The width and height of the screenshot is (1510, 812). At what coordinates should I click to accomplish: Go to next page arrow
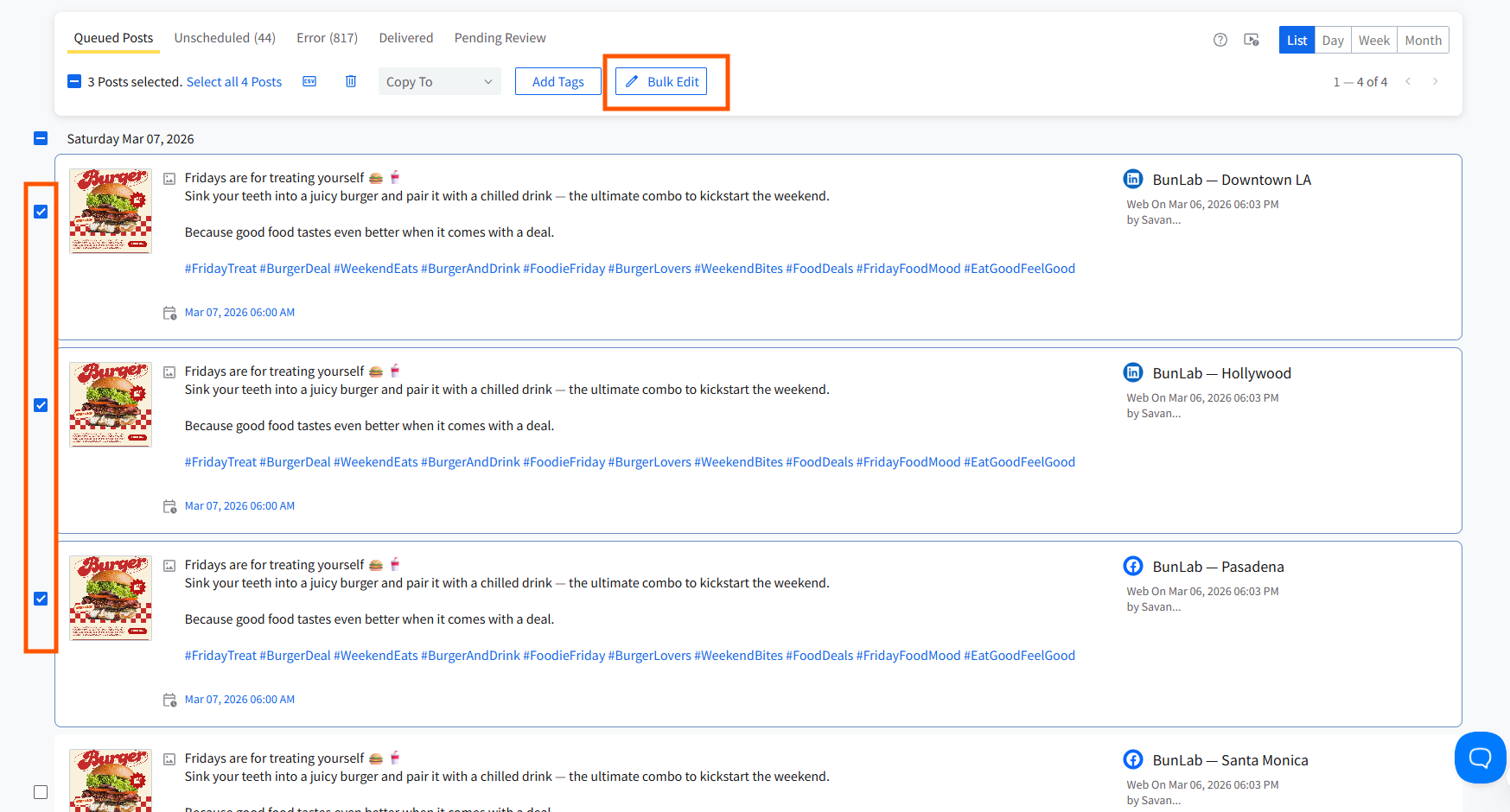1436,81
